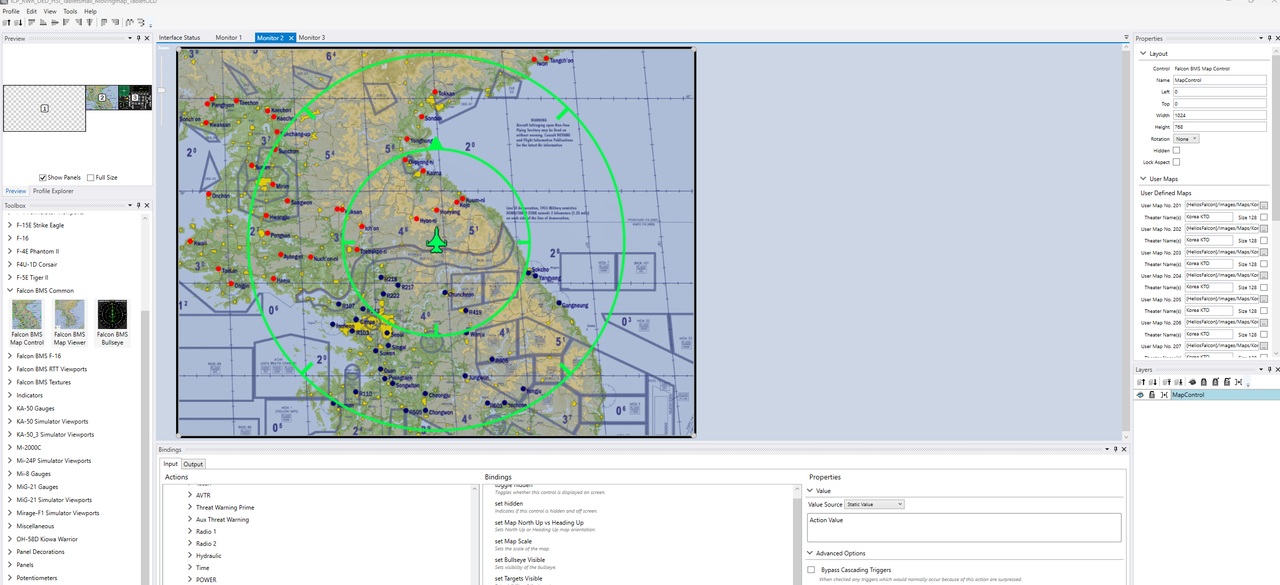Screen dimensions: 1280x585
Task: Select Falcon BMS Map Control toolbox item
Action: (27, 322)
